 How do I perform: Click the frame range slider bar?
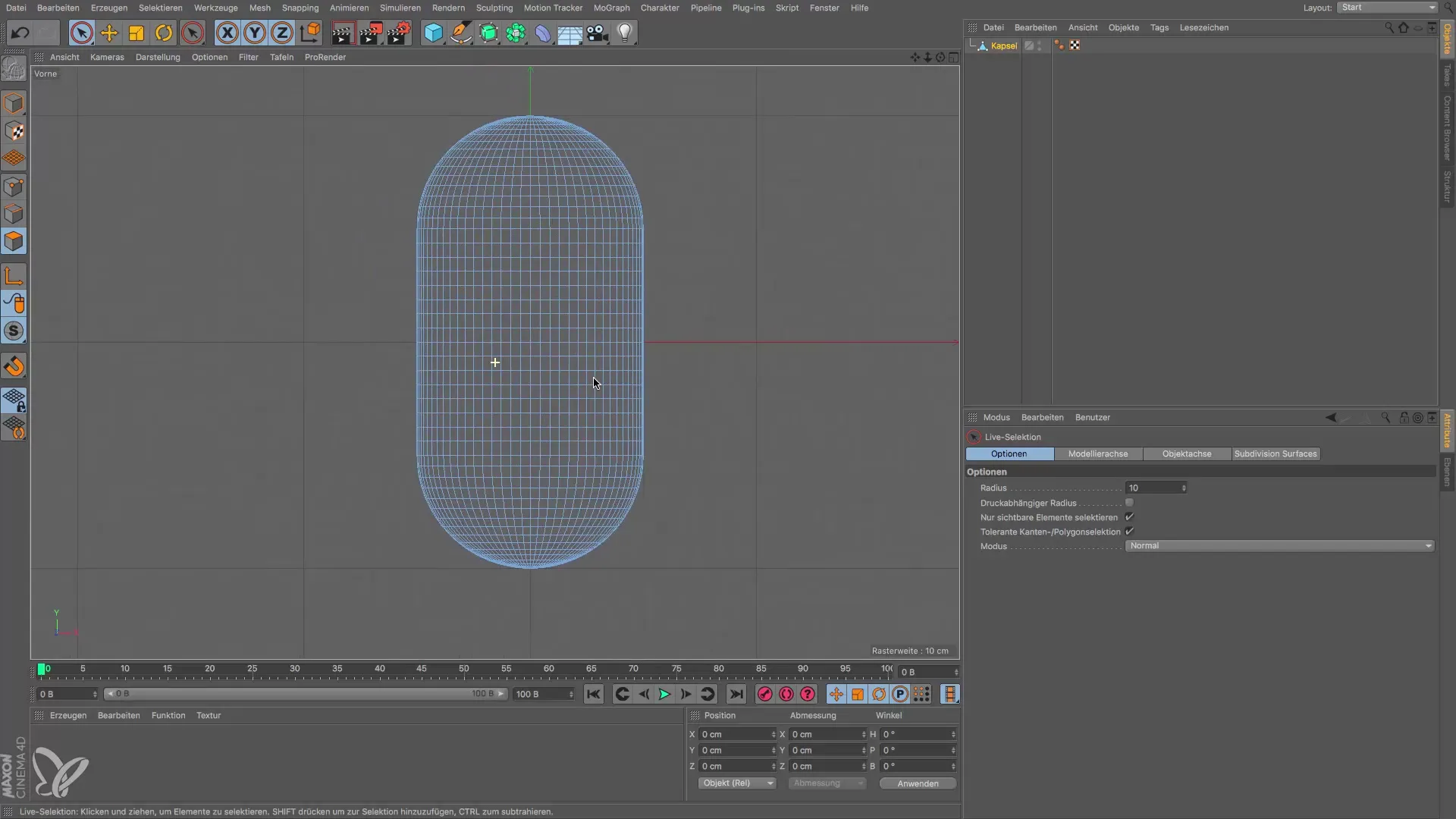coord(305,694)
